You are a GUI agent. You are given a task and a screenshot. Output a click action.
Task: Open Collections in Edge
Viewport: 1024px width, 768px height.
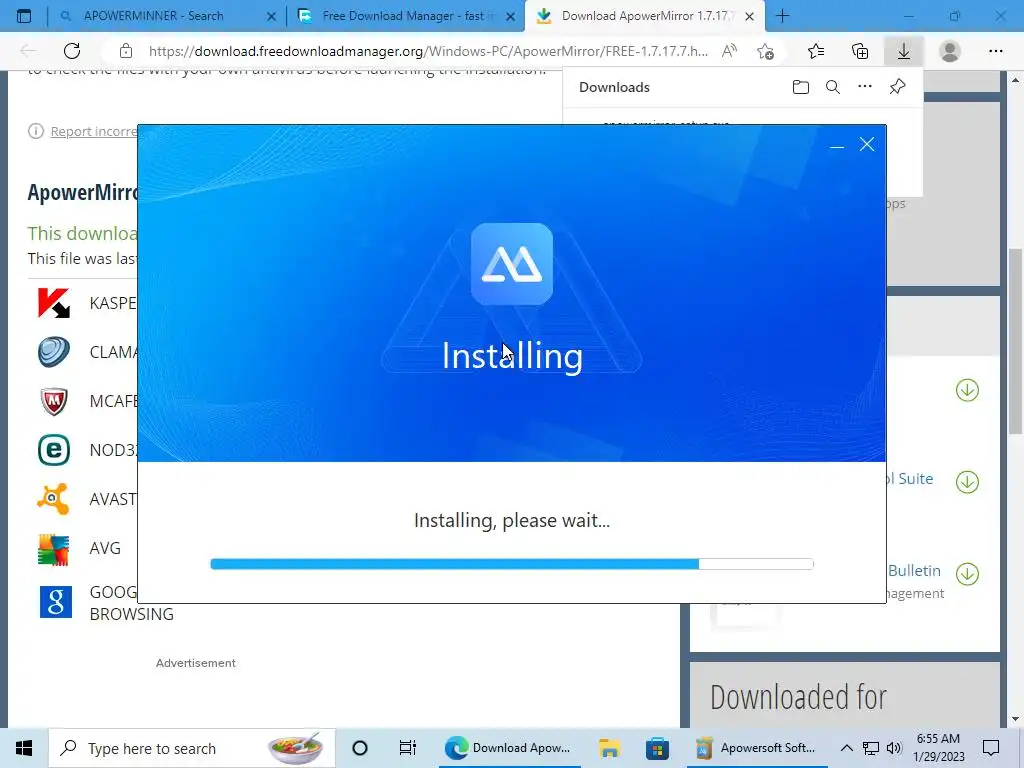click(x=860, y=51)
